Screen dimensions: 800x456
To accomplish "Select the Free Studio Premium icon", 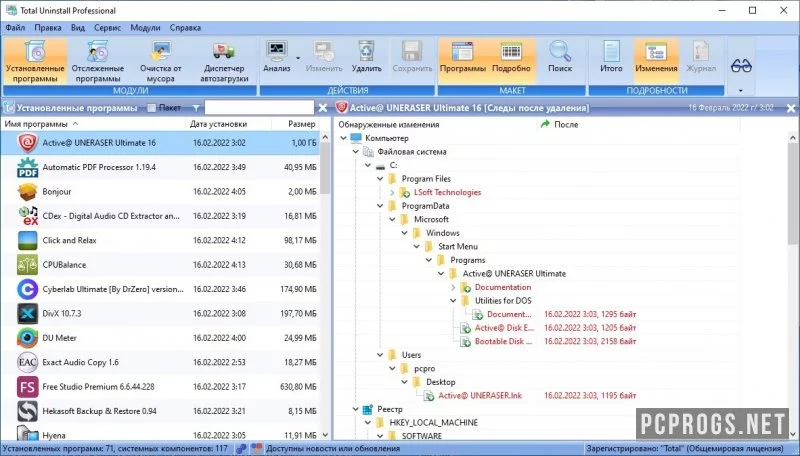I will 28,387.
